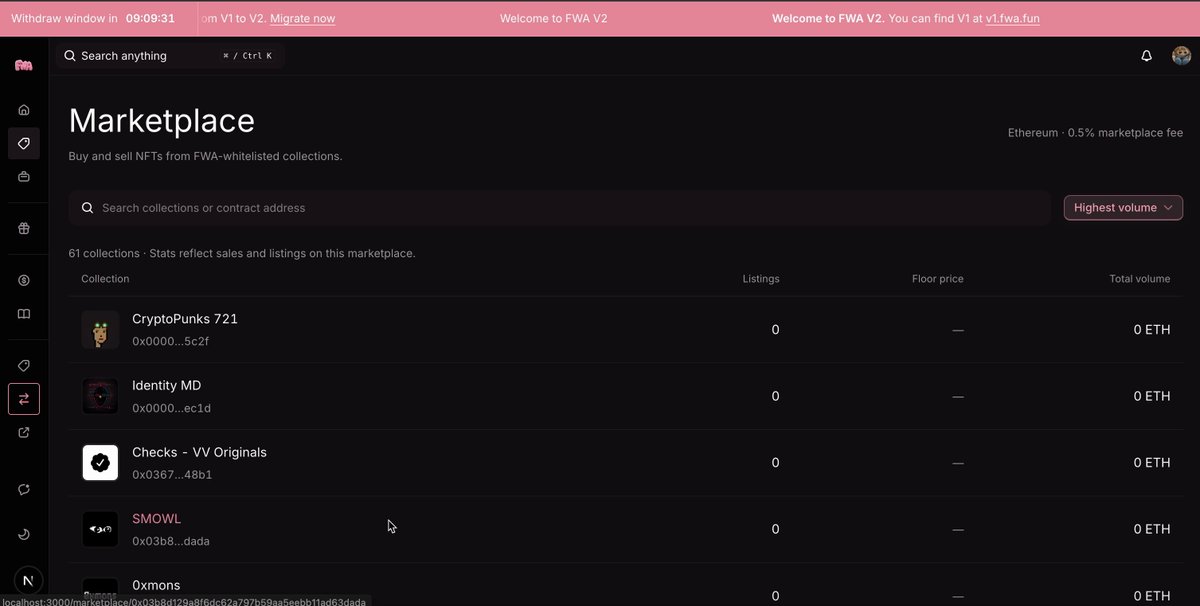Click the 0x0000...5c2f contract address
Viewport: 1200px width, 606px height.
(x=171, y=342)
